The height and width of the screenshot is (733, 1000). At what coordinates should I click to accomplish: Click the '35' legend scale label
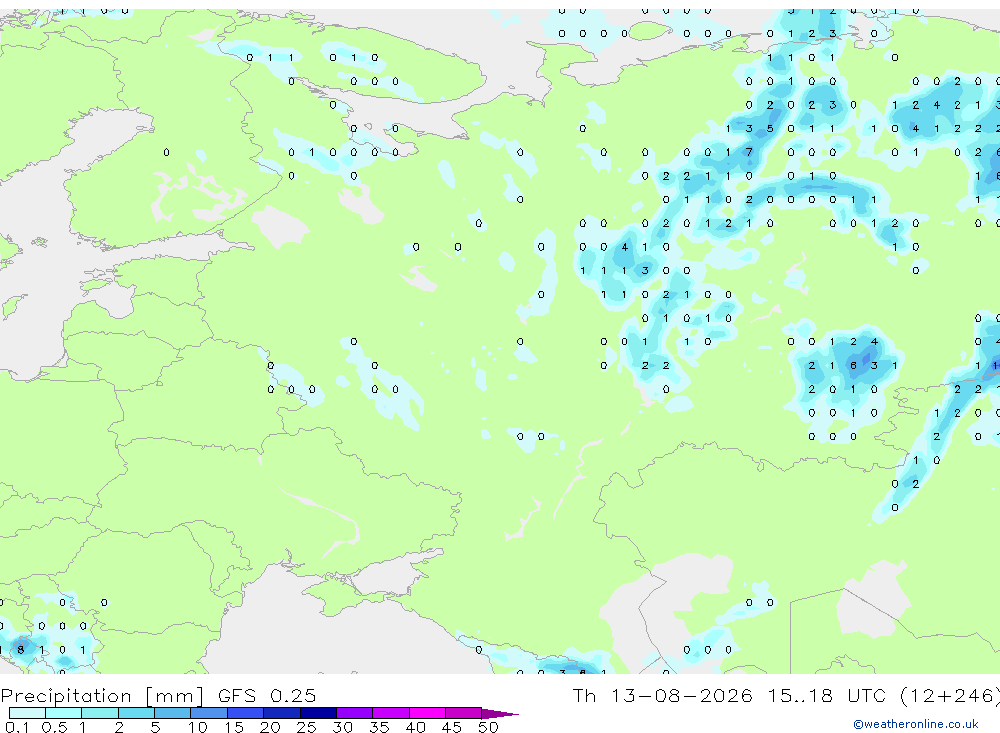coord(379,727)
